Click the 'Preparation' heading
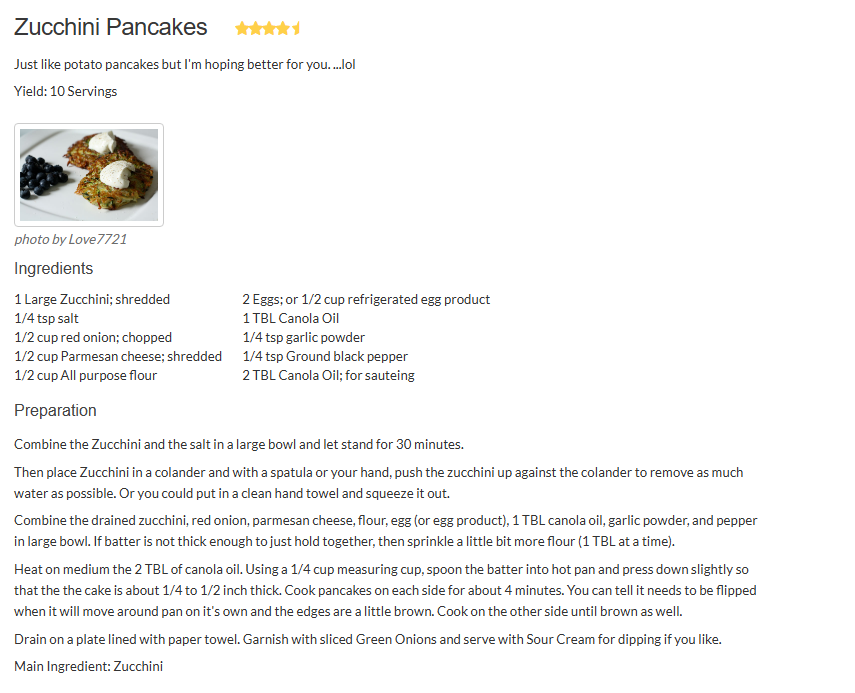The image size is (855, 693). pyautogui.click(x=56, y=411)
